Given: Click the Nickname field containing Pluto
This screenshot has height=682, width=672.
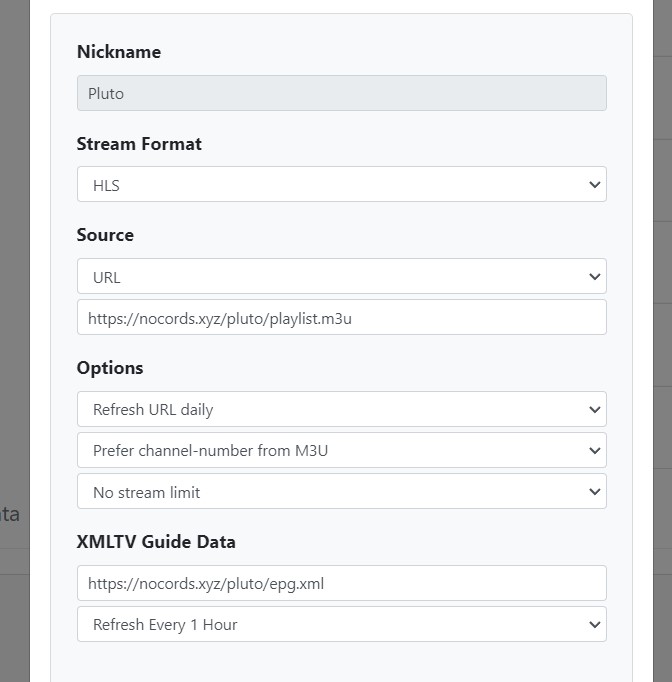Looking at the screenshot, I should pyautogui.click(x=341, y=94).
